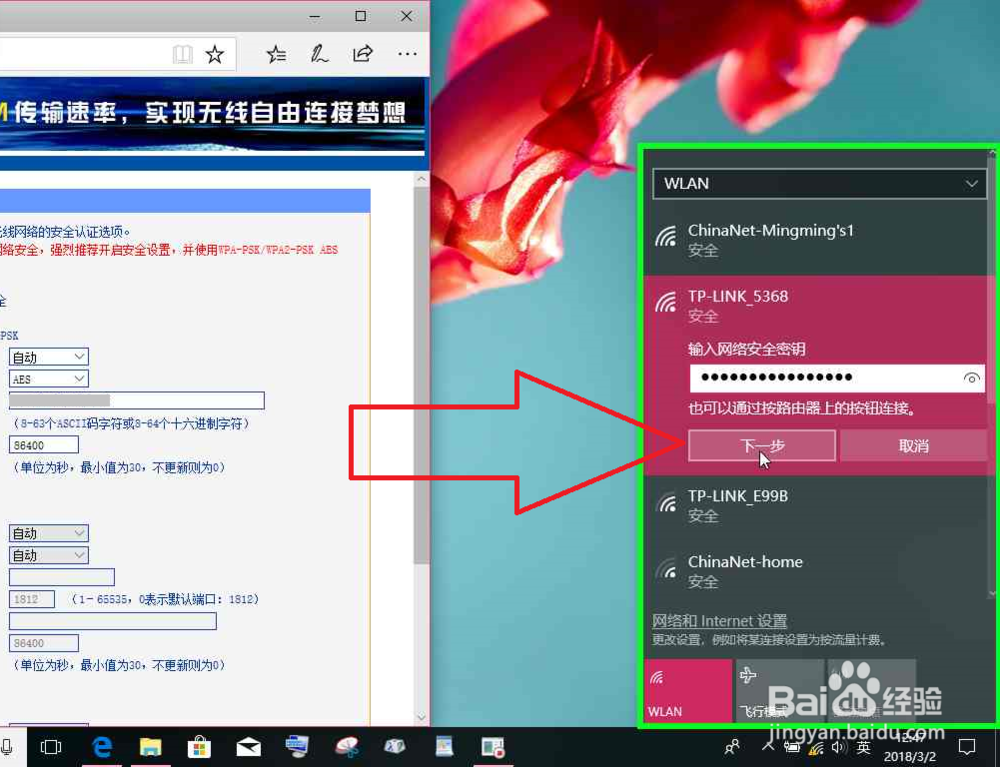Screen dimensions: 1000x767
Task: Collapse the WLAN panel using its chevron
Action: [x=971, y=183]
